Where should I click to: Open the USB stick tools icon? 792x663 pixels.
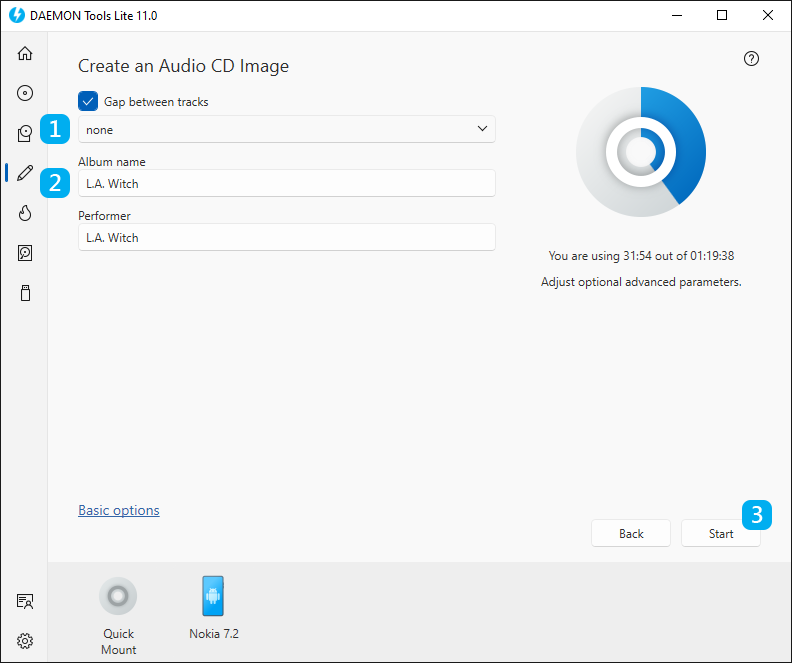point(25,293)
